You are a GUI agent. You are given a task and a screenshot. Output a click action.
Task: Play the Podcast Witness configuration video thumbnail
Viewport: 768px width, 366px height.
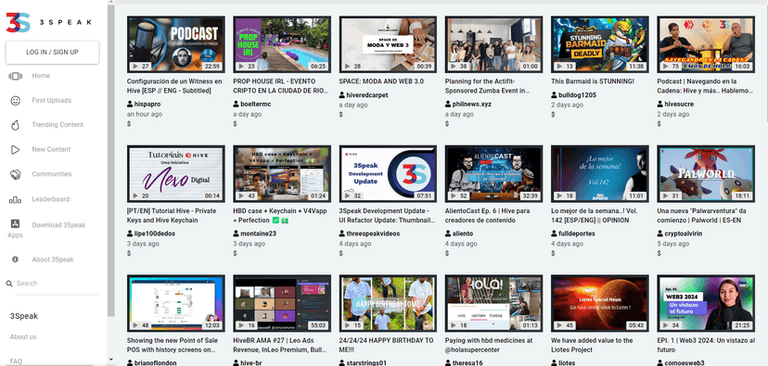coord(176,45)
